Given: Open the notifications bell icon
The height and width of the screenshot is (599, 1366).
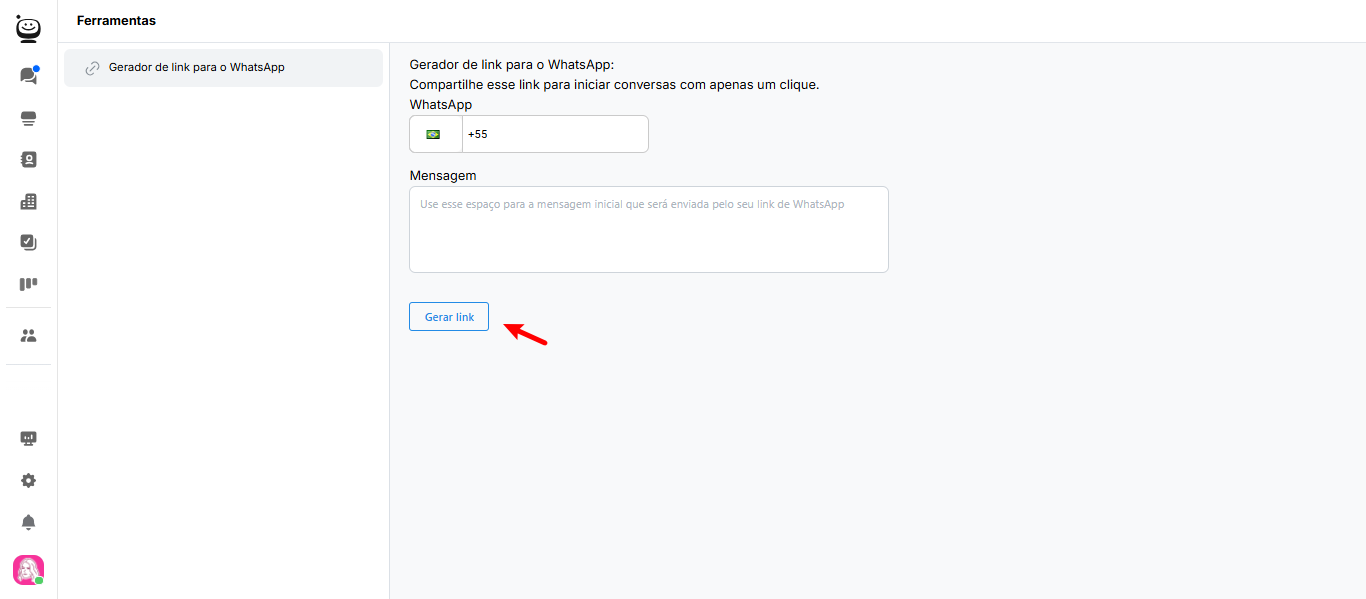Looking at the screenshot, I should [x=28, y=522].
